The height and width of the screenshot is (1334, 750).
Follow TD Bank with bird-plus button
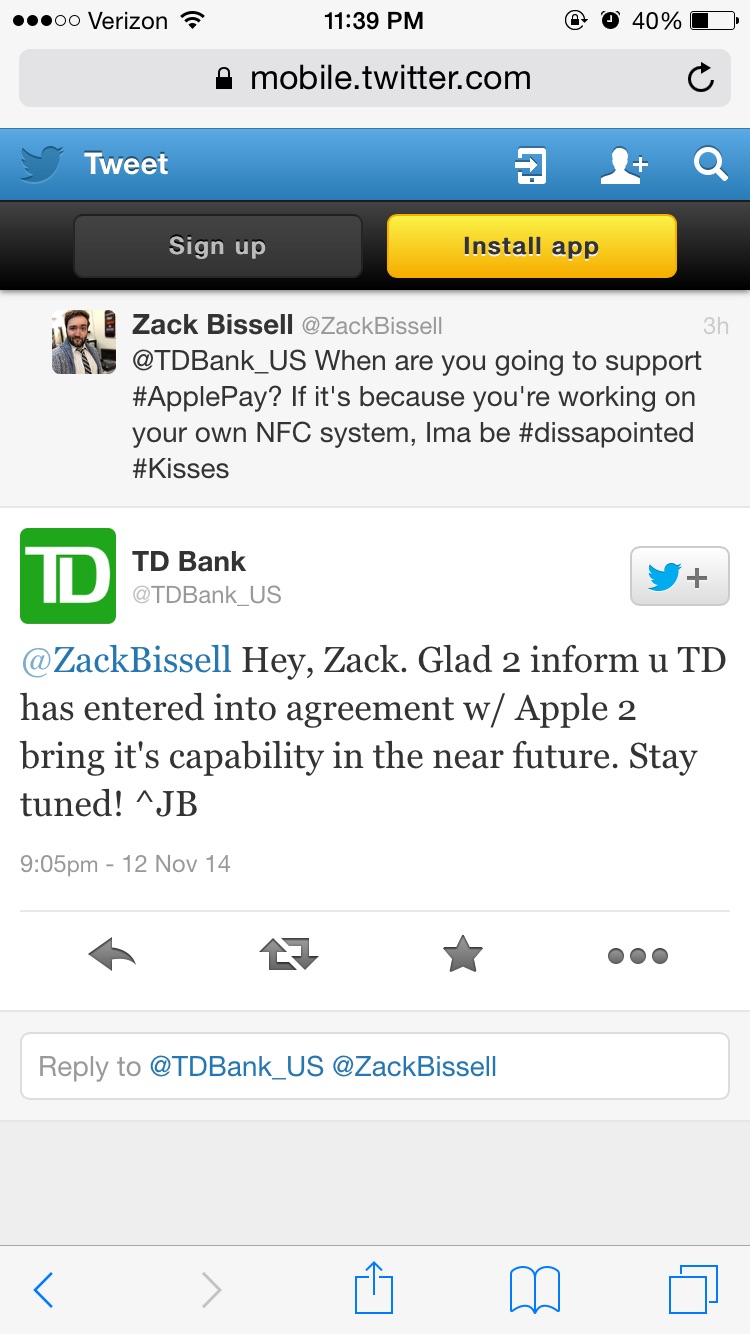679,577
